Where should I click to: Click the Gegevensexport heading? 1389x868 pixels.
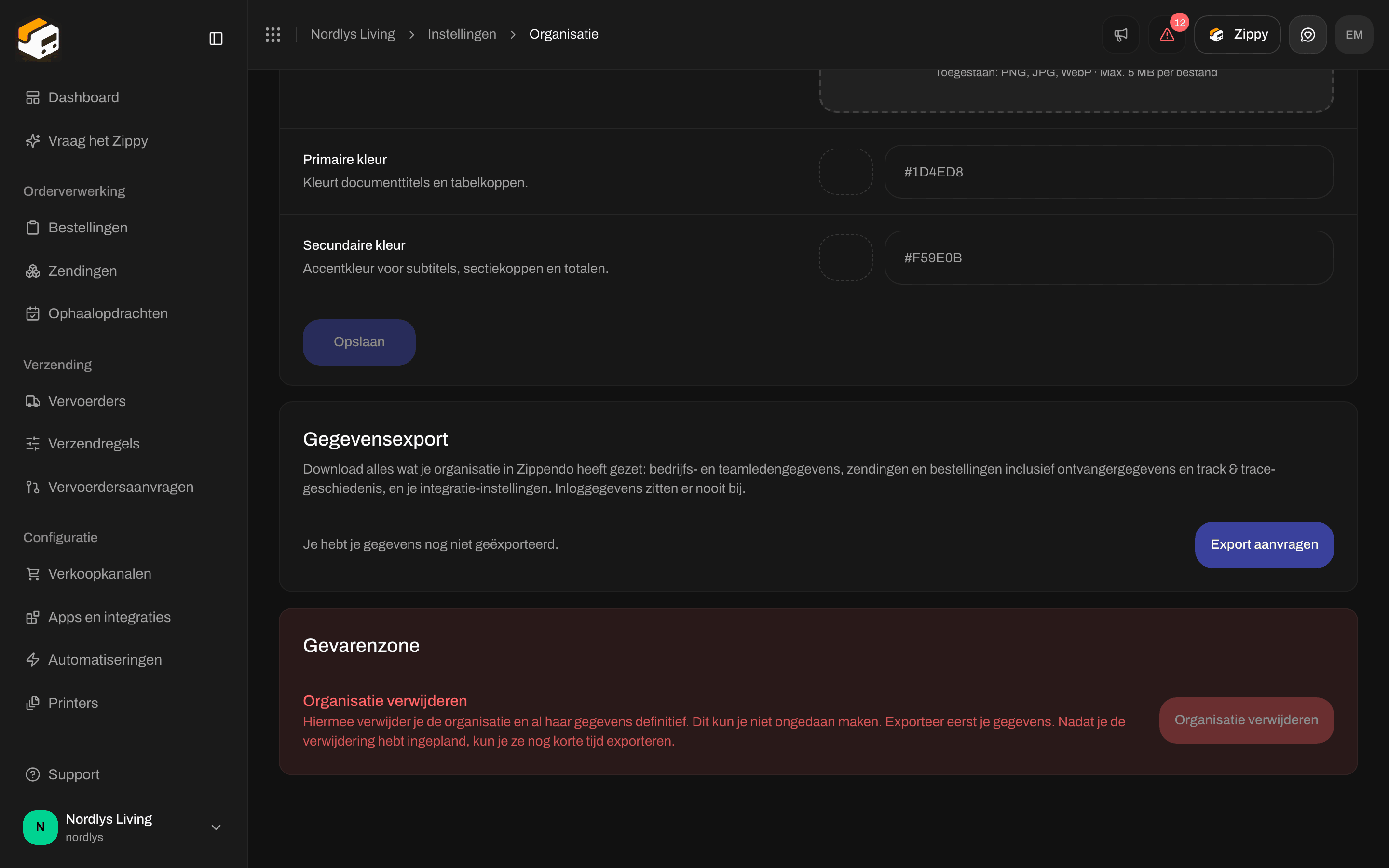[x=375, y=439]
